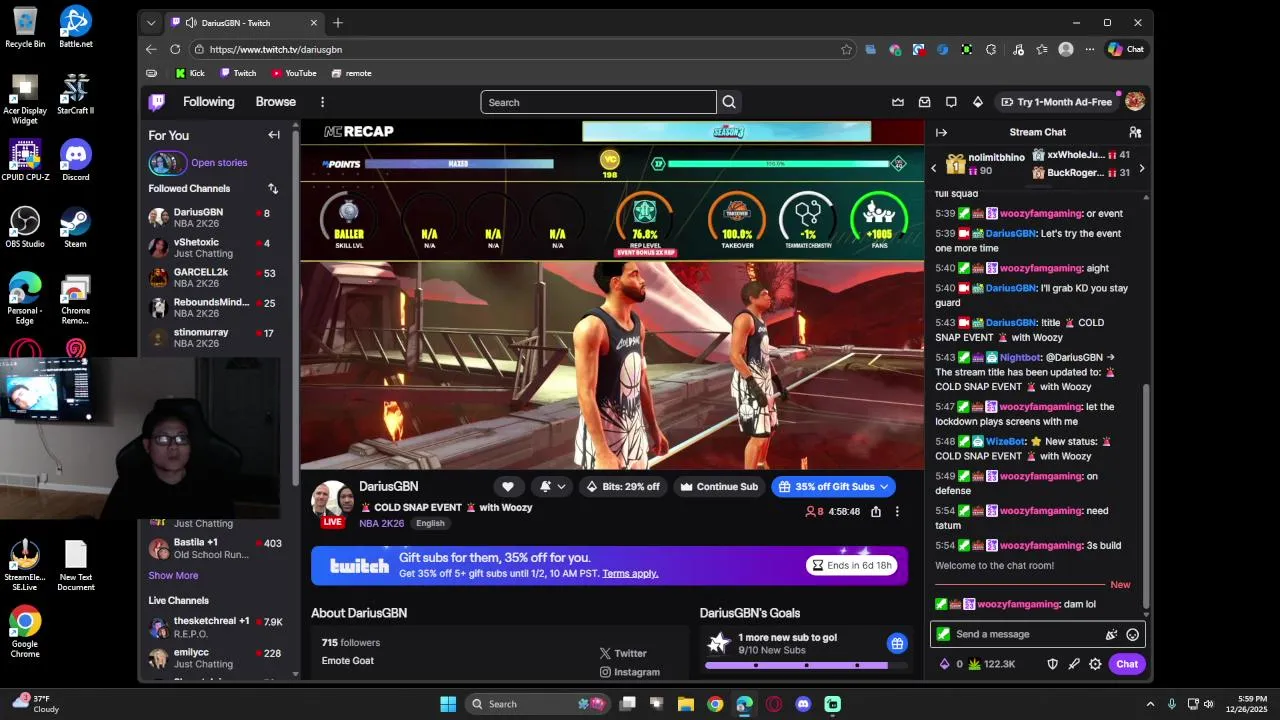Image resolution: width=1280 pixels, height=720 pixels.
Task: Open the browser Extensions puzzle icon
Action: point(991,49)
